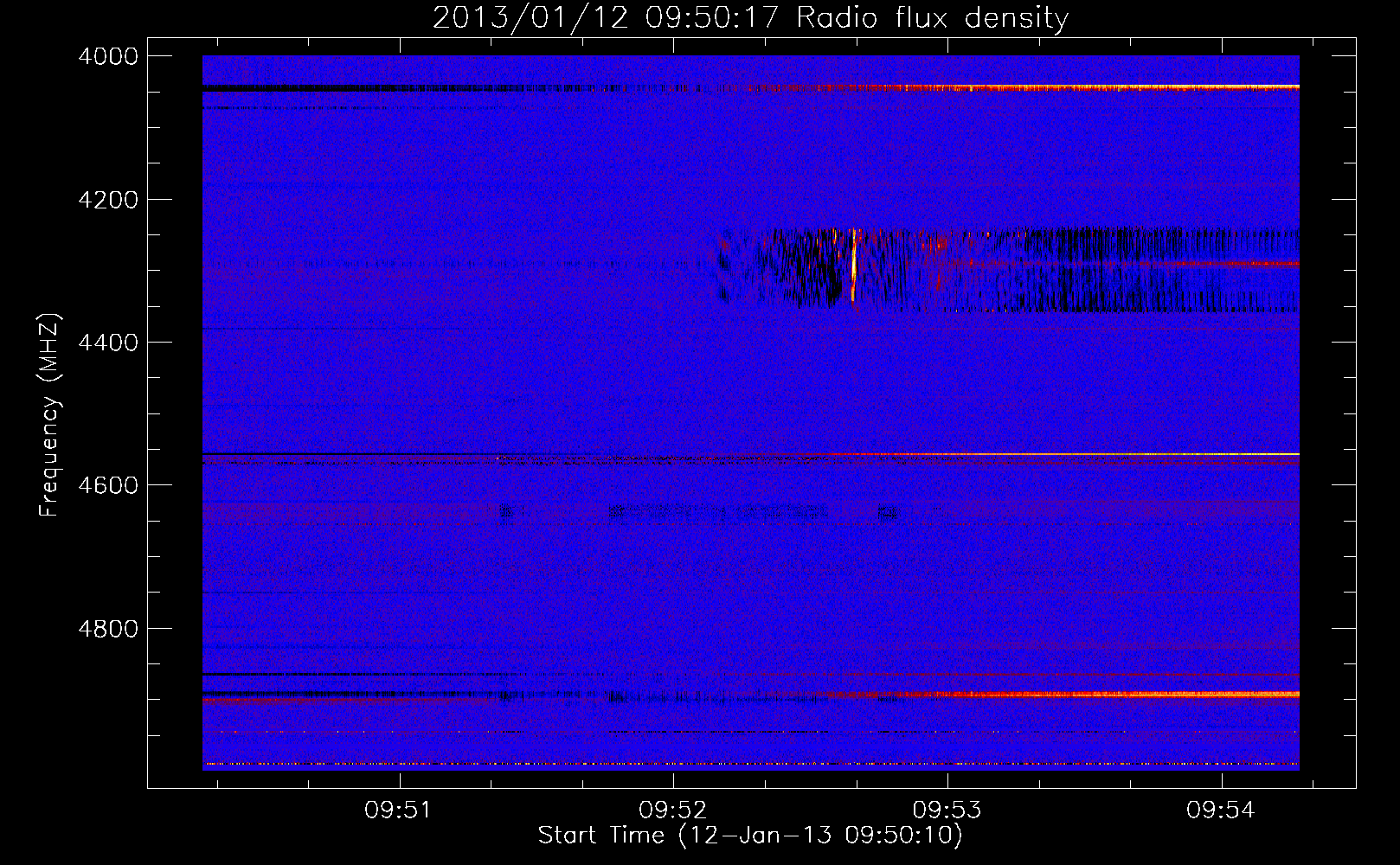This screenshot has height=865, width=1400.
Task: Click the plot title "2013/01/12 09:50:17 Radio flux density"
Action: [x=750, y=18]
